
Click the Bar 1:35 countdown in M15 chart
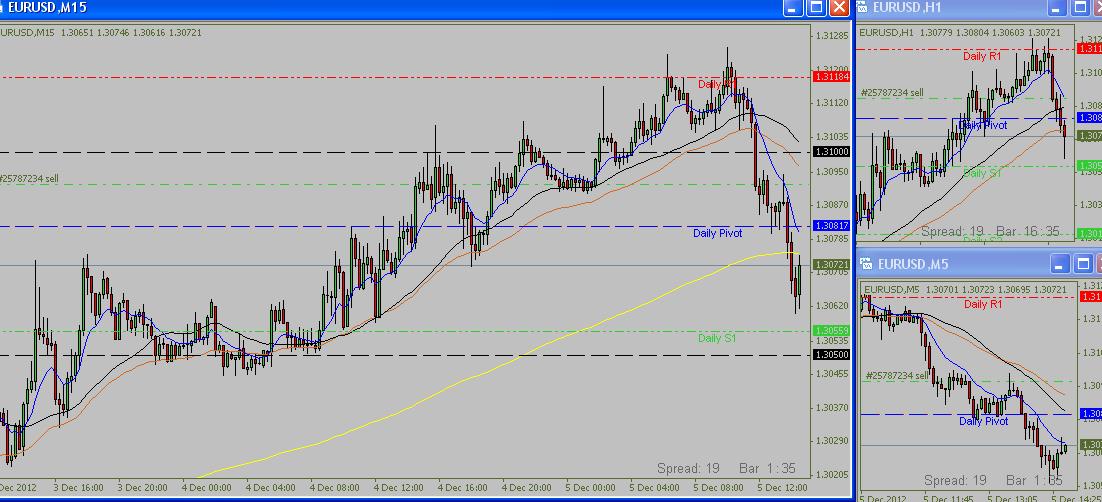tap(767, 468)
